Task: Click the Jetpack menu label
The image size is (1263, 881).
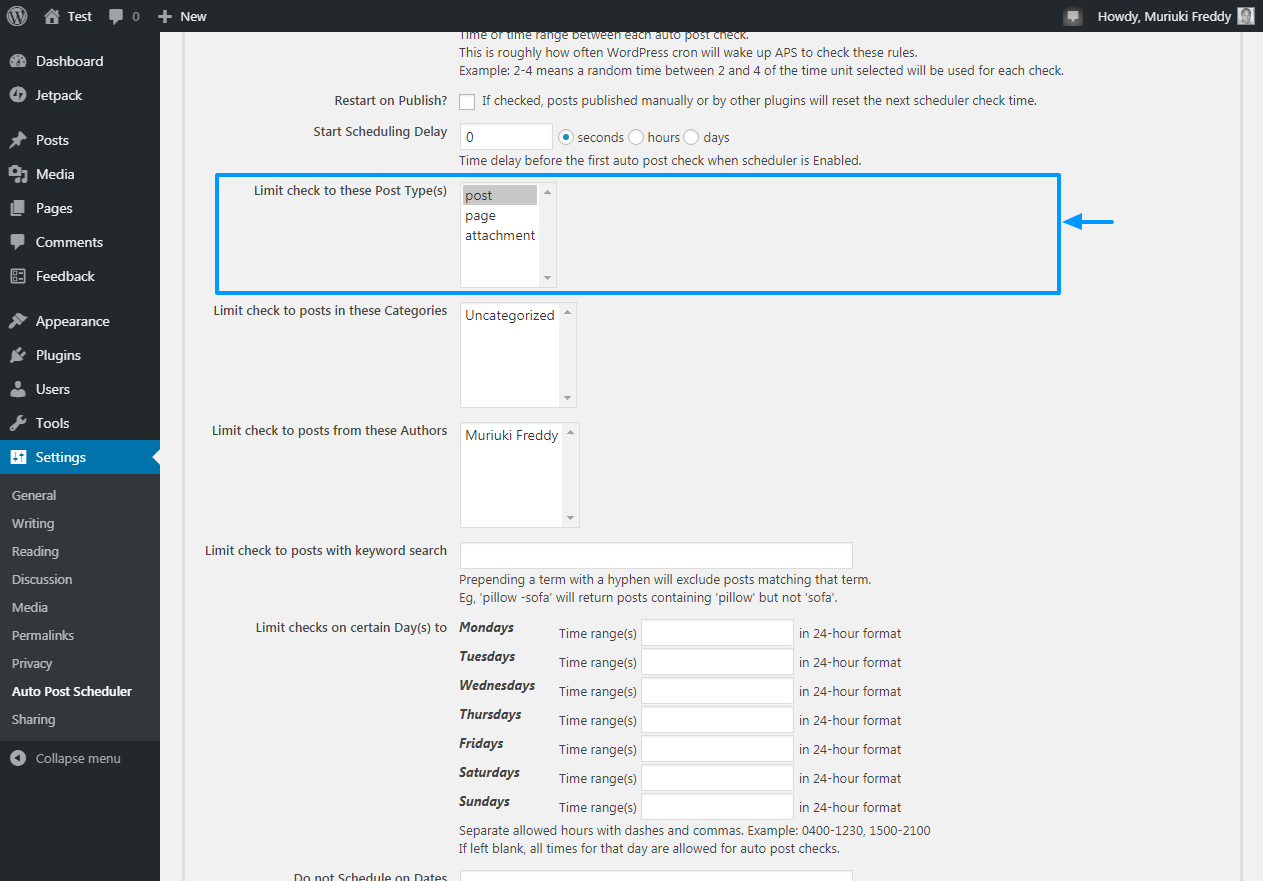Action: pyautogui.click(x=59, y=95)
